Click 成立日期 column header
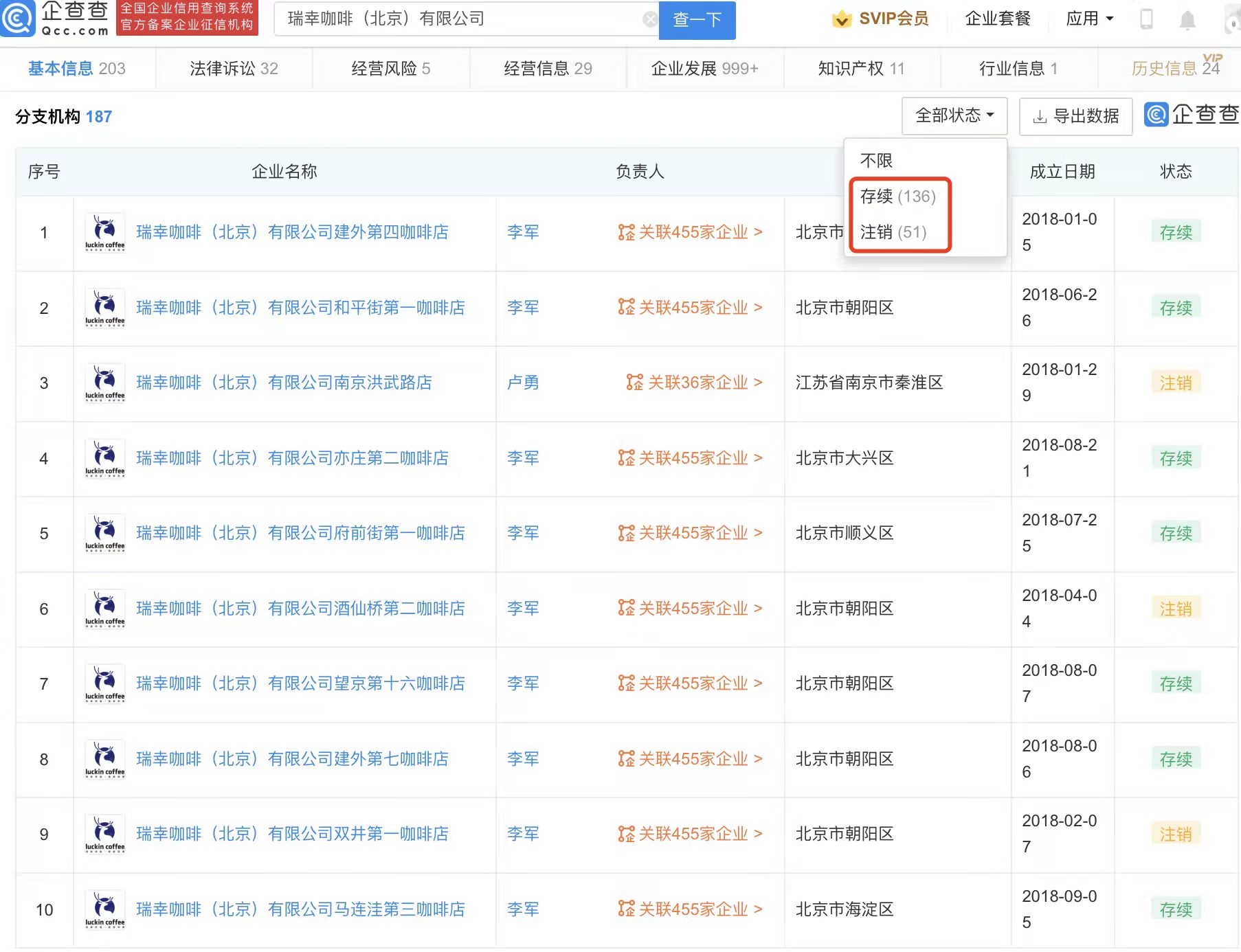 [x=1062, y=172]
